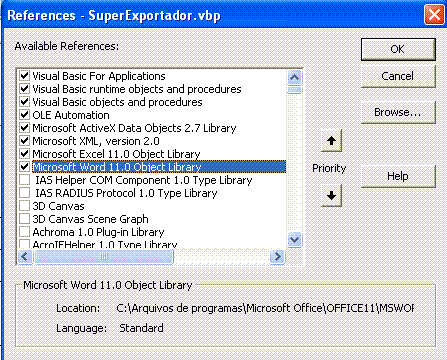Click the horizontal scroll left arrow

tap(25, 257)
